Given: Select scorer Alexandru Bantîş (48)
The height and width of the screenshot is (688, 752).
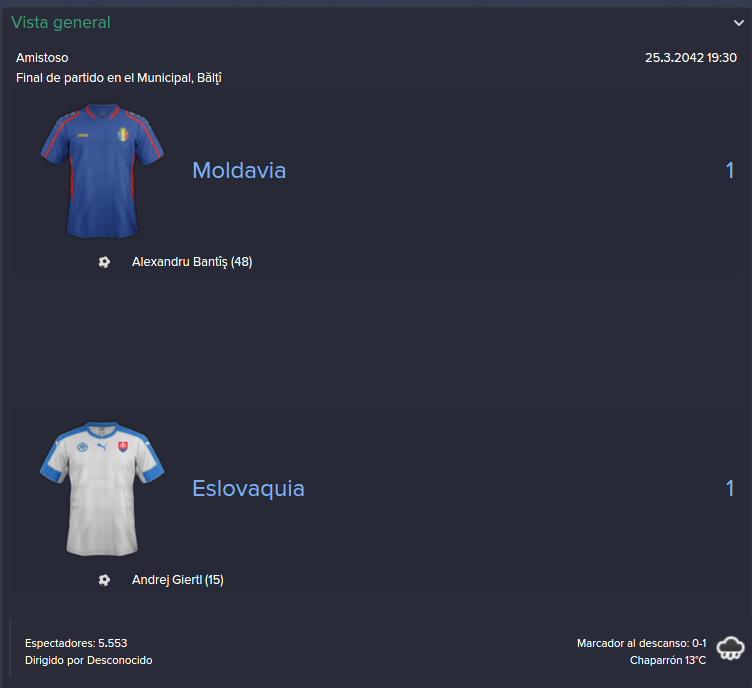Looking at the screenshot, I should 192,262.
